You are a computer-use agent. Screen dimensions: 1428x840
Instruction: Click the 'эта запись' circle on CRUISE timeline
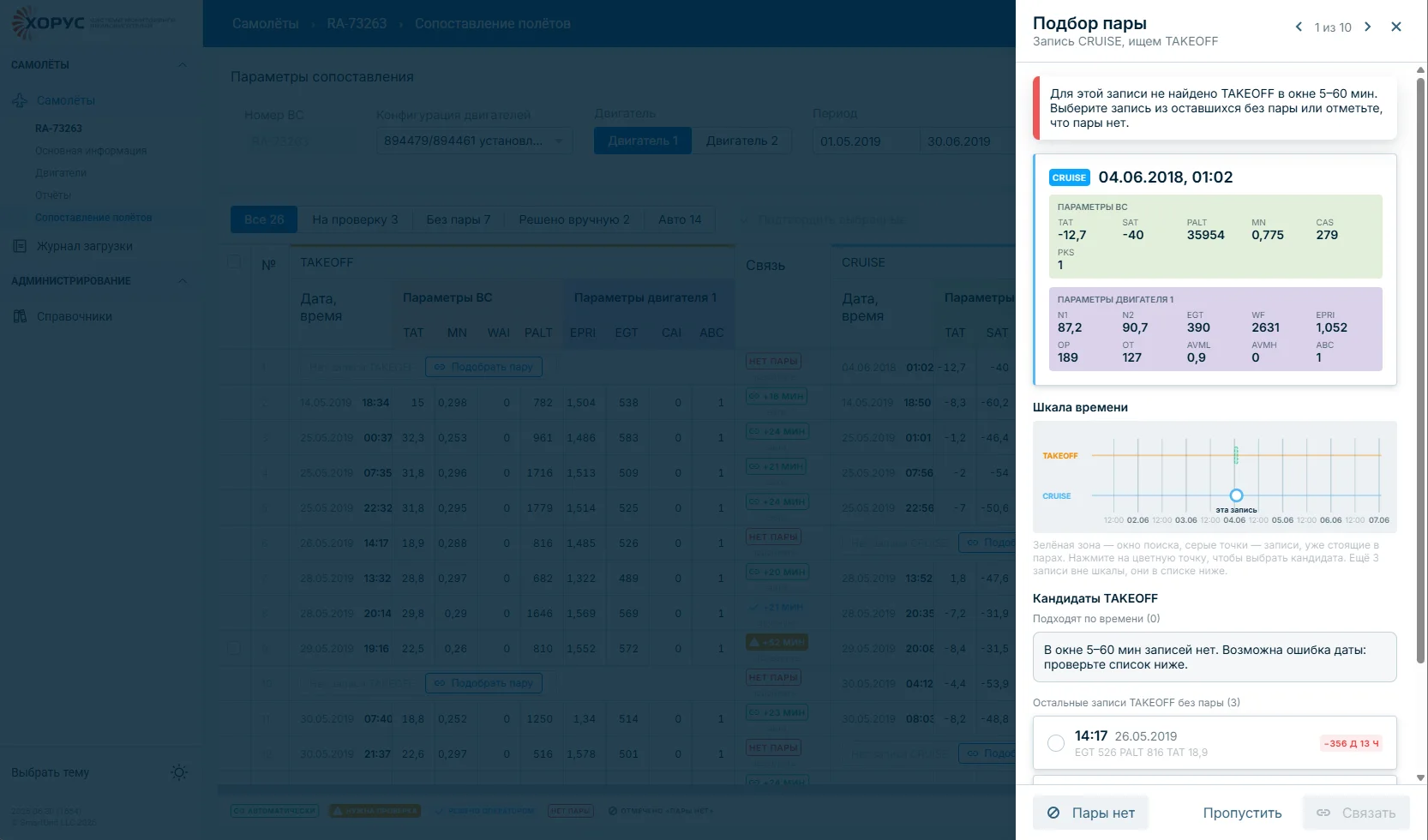pos(1236,495)
